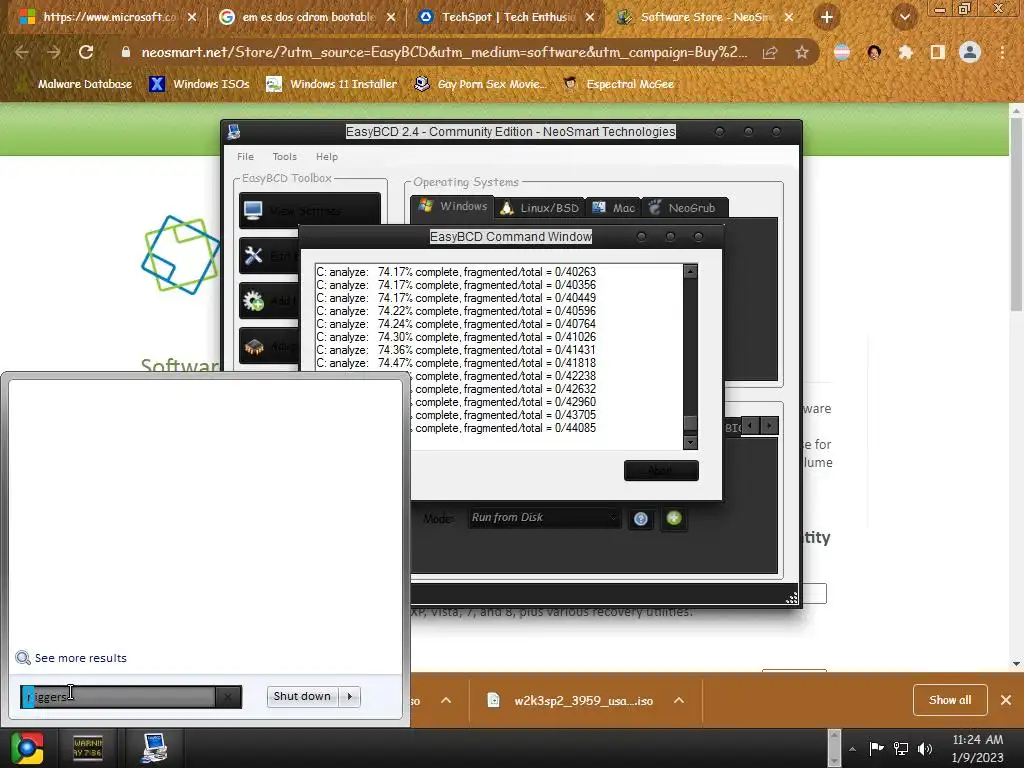The height and width of the screenshot is (768, 1024).
Task: Open the WARNING app on the taskbar
Action: click(88, 748)
